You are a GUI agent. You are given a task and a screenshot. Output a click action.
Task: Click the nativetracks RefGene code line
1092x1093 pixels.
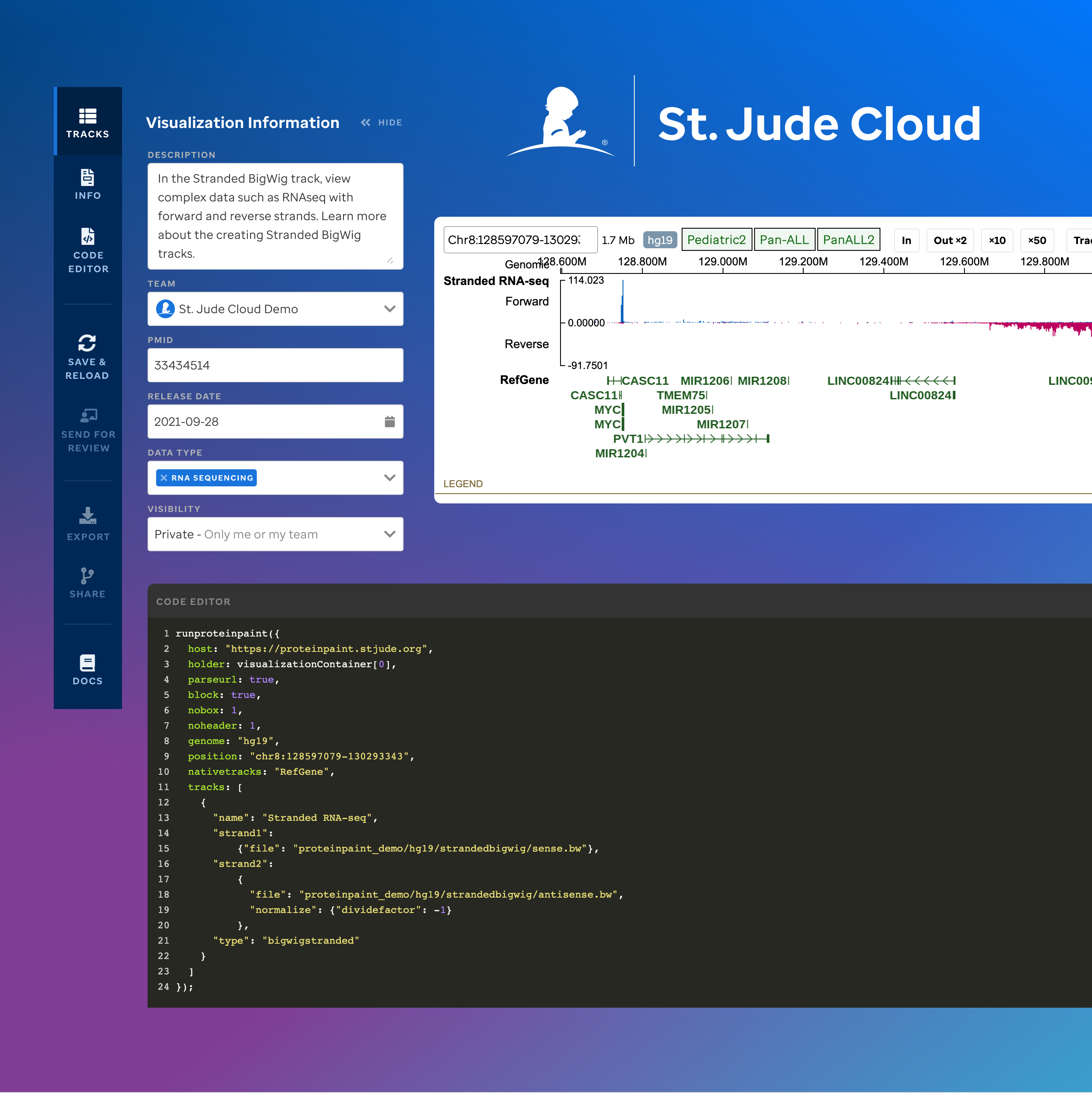[261, 772]
